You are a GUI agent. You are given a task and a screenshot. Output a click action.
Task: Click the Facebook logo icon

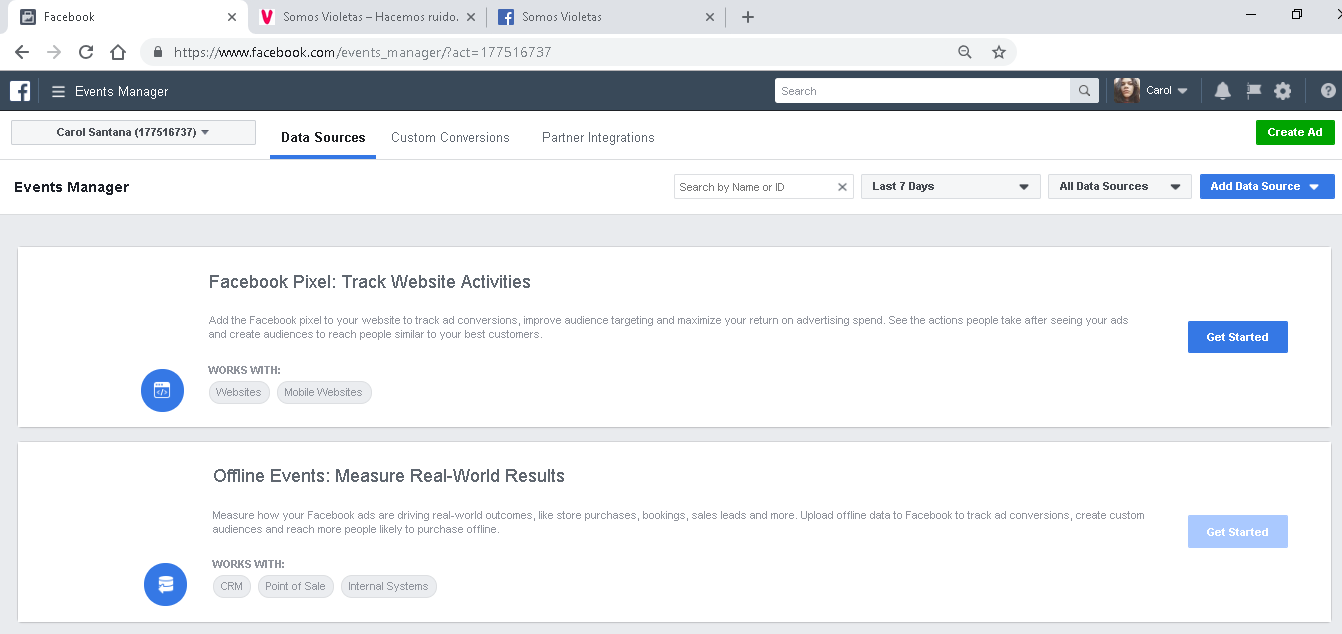point(20,91)
